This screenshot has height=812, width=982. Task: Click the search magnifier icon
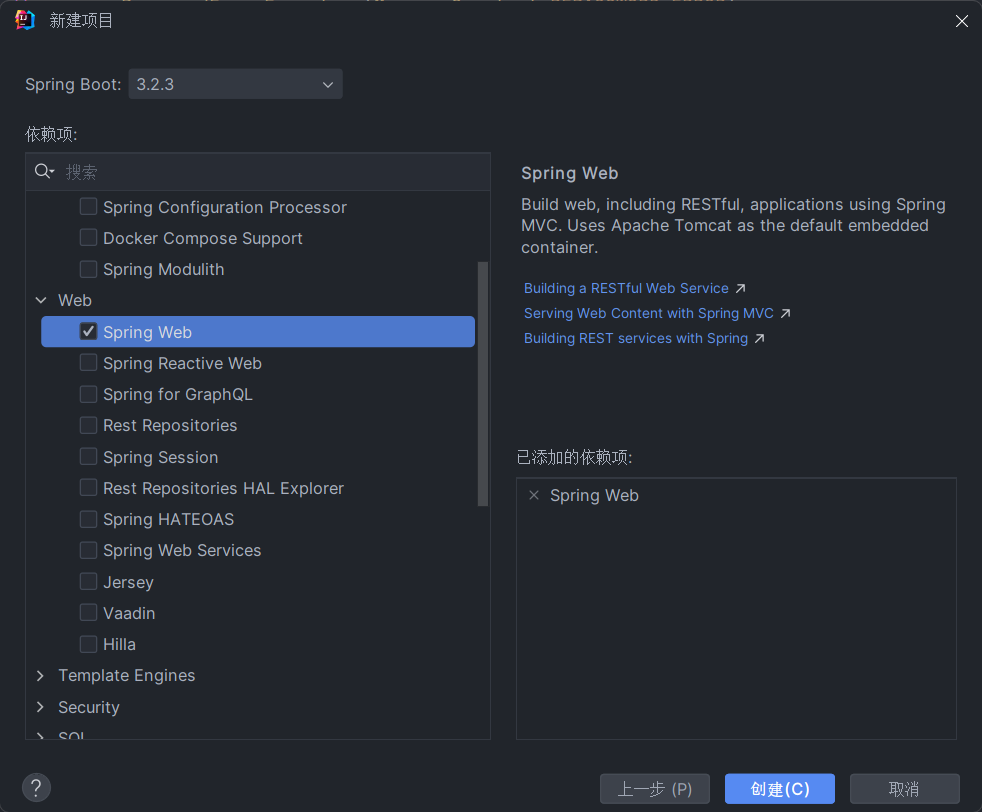[x=44, y=172]
